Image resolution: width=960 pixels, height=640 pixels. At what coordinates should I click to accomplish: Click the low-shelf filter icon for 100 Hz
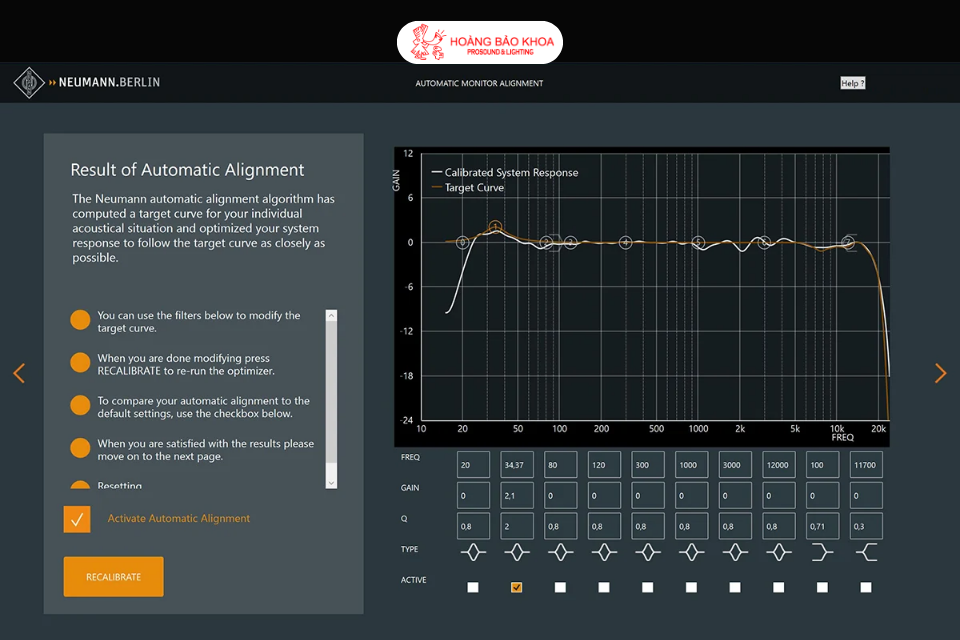(822, 552)
